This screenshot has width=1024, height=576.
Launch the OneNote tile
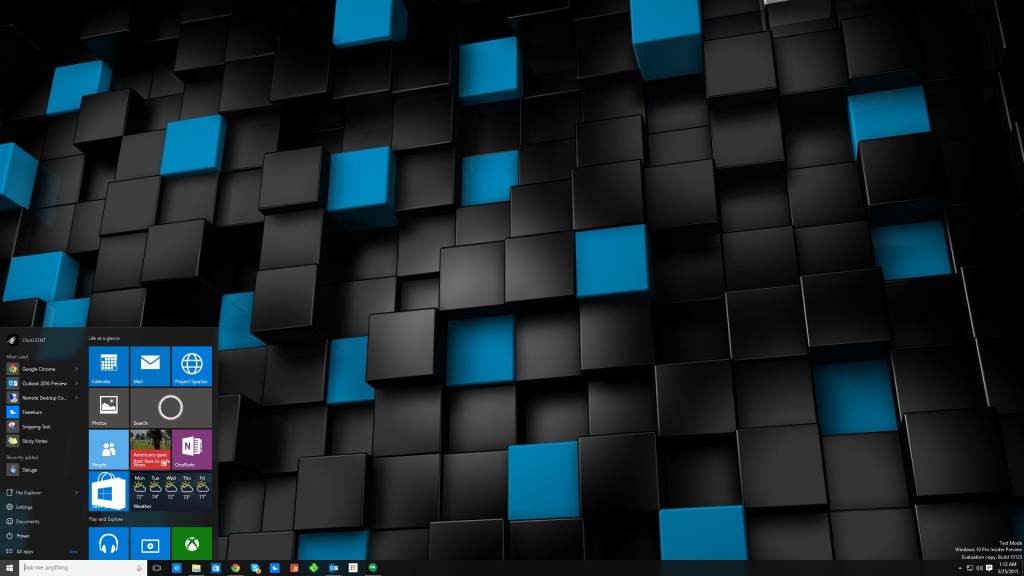[x=192, y=450]
